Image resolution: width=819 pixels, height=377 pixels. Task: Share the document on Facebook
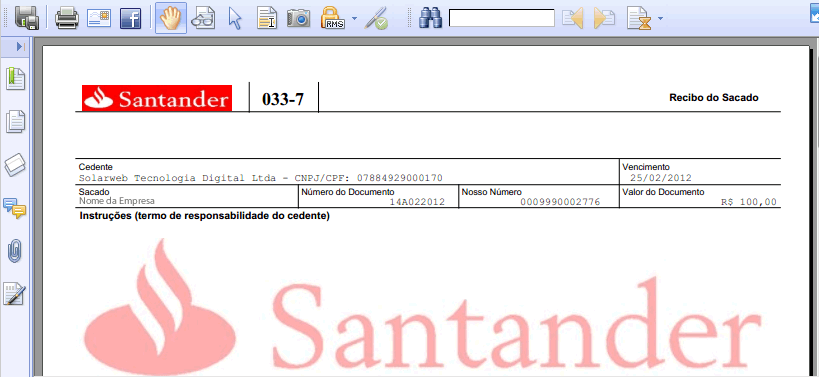(131, 18)
